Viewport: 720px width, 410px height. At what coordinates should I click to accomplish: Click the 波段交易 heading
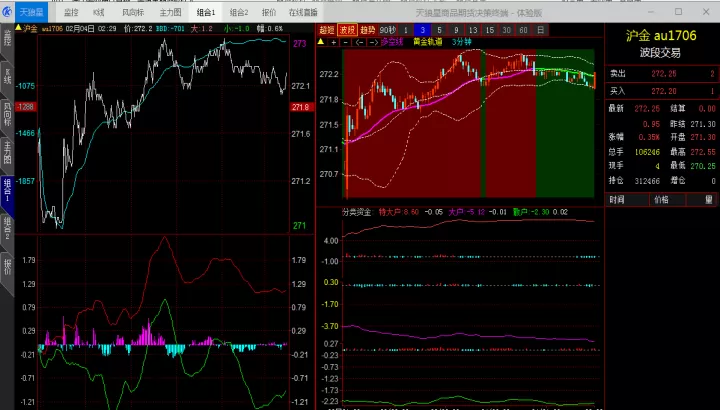(660, 53)
